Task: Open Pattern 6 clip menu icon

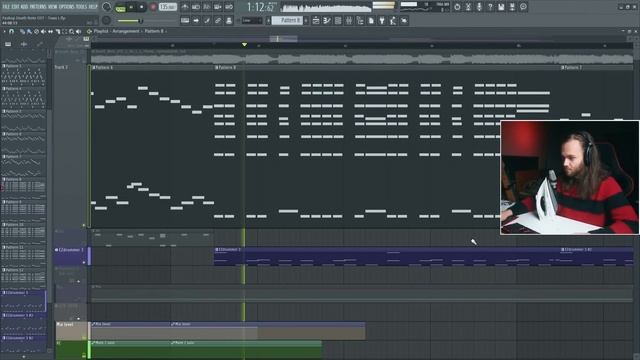Action: click(93, 67)
